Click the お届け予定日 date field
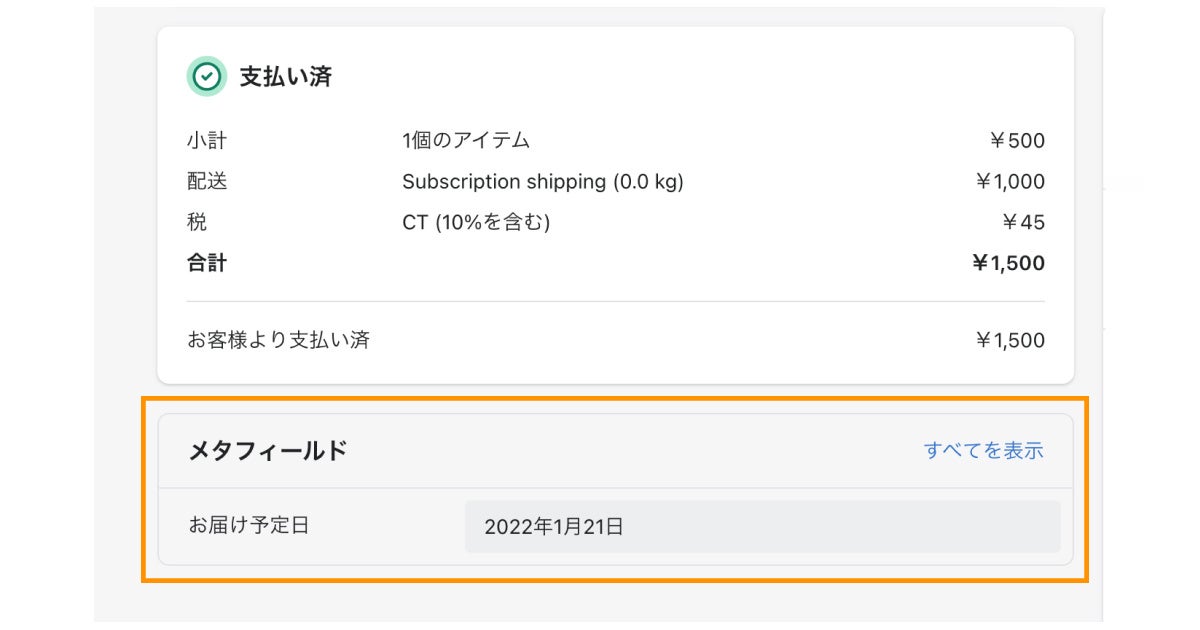The width and height of the screenshot is (1200, 630). pyautogui.click(x=762, y=527)
